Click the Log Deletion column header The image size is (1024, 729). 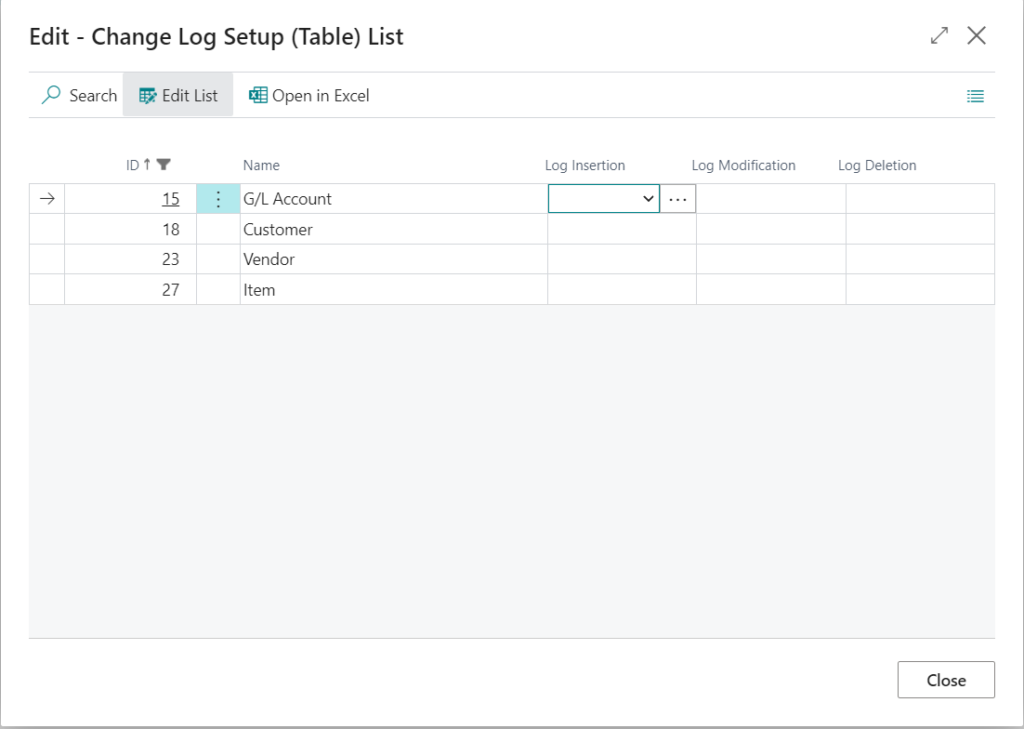tap(877, 165)
